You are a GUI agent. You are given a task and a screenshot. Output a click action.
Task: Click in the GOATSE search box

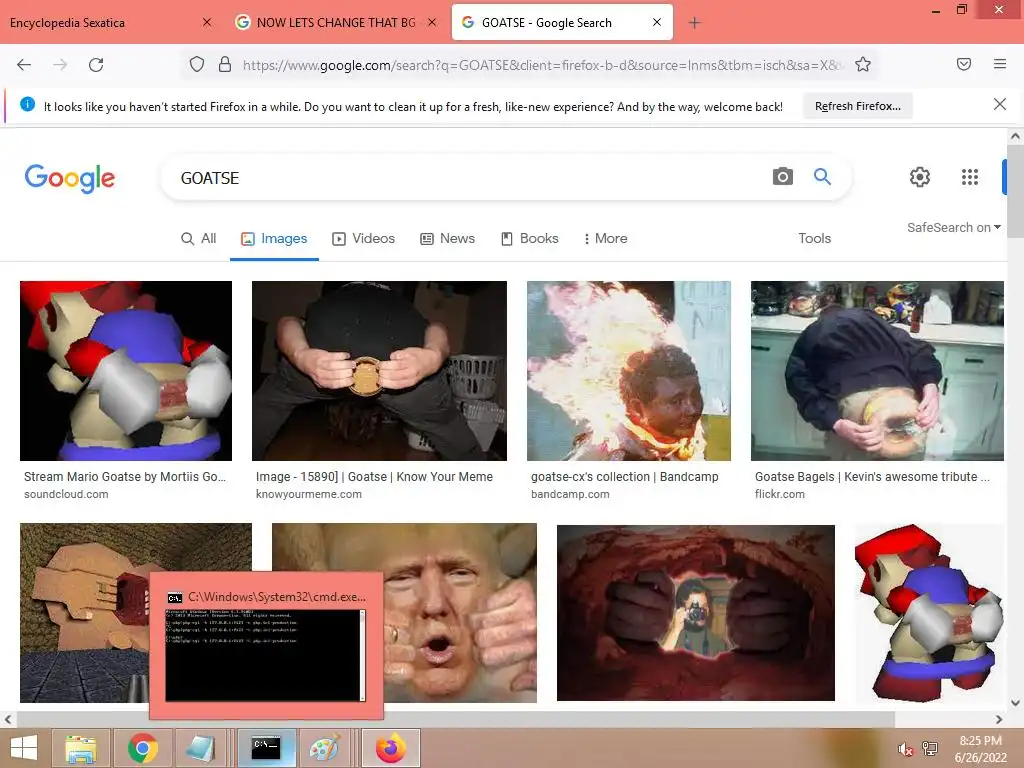coord(470,178)
